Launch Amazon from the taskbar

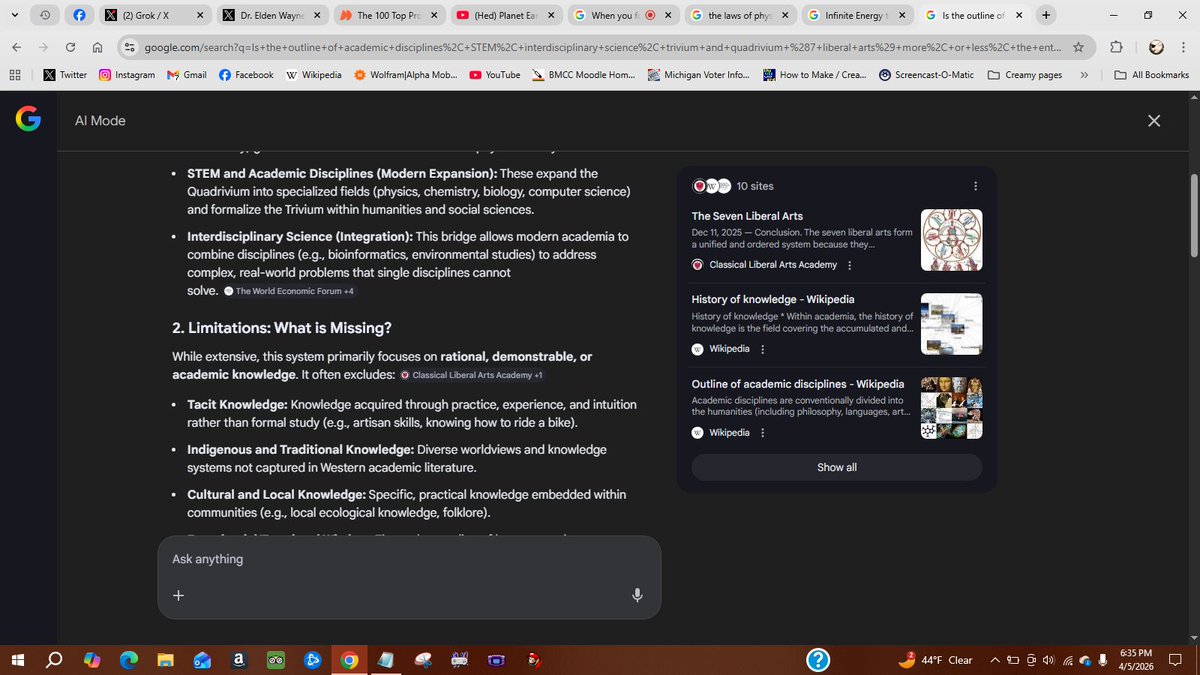coord(238,660)
